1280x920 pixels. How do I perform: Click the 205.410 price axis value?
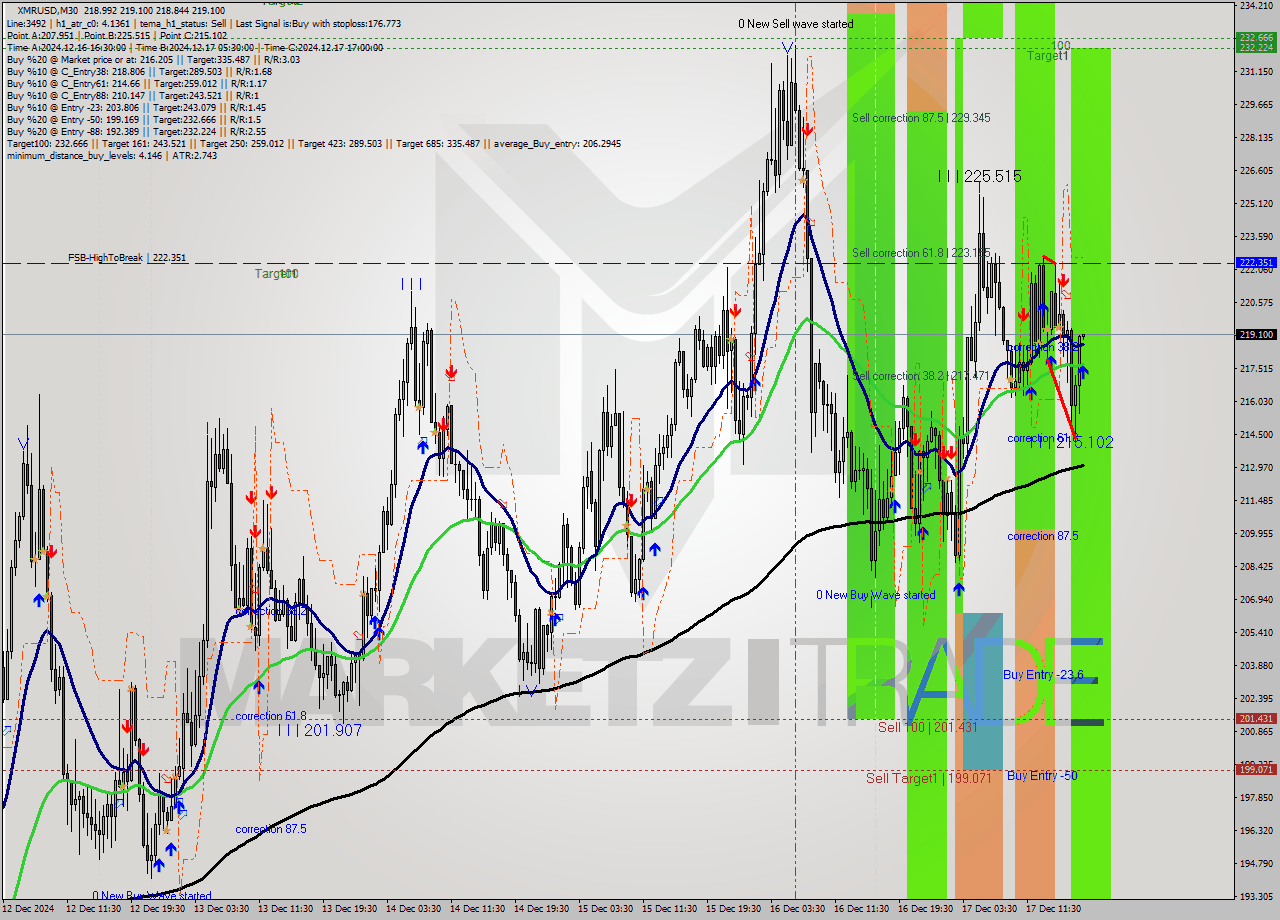pos(1255,633)
